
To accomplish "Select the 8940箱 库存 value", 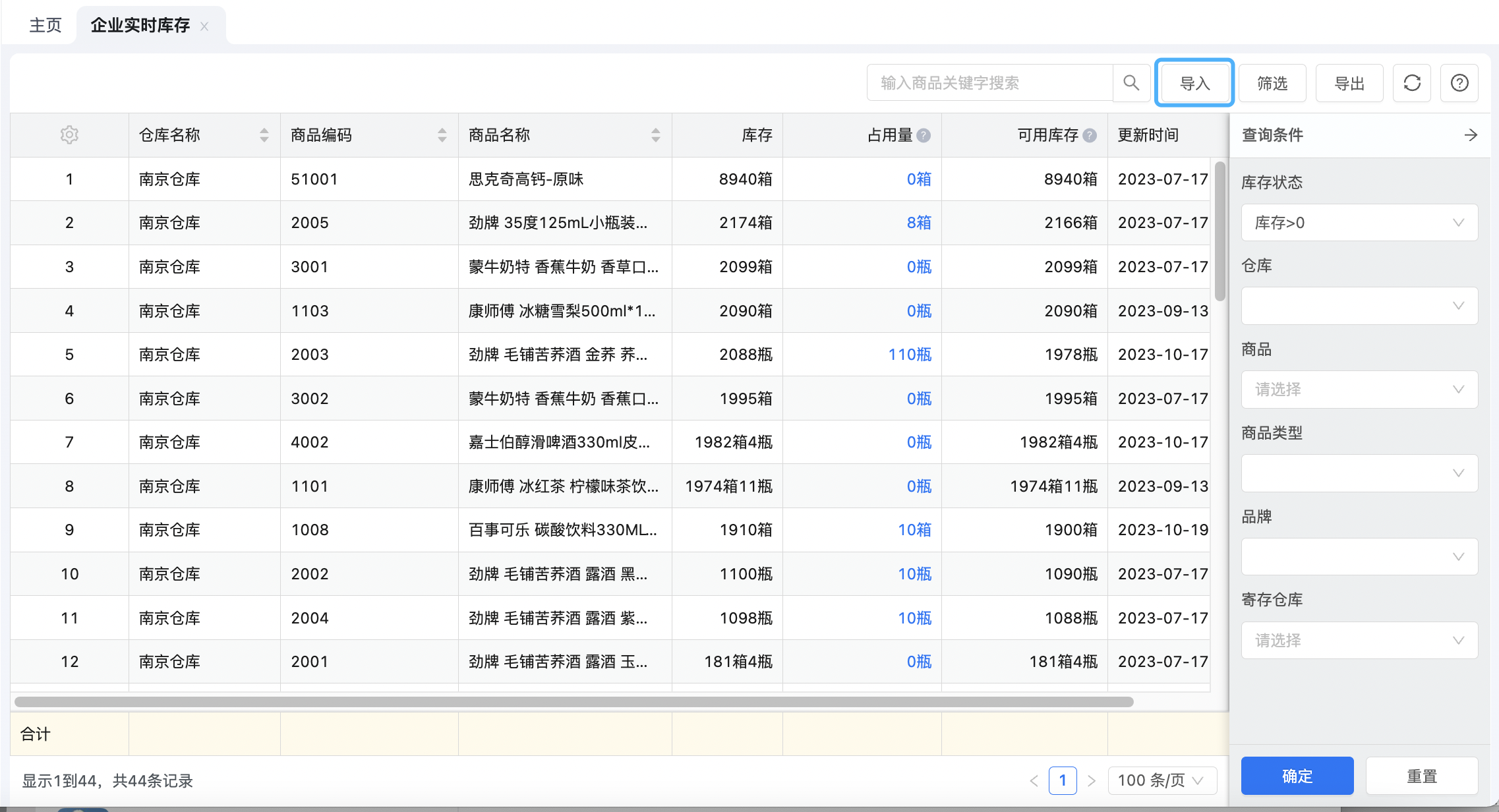I will pyautogui.click(x=746, y=179).
